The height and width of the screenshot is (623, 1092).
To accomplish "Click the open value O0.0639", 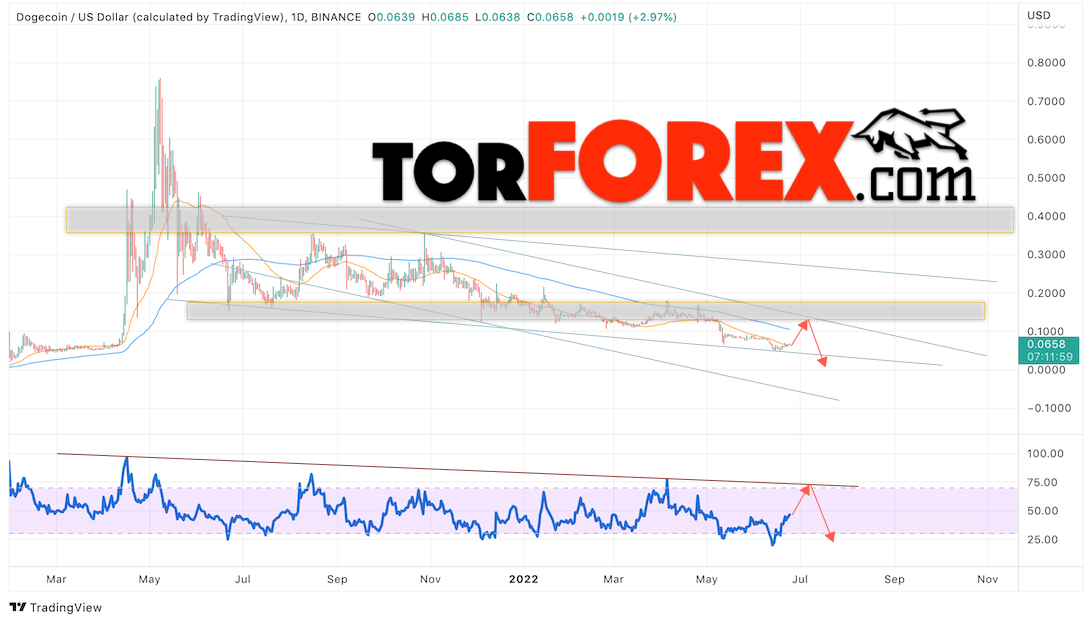I will (x=391, y=17).
